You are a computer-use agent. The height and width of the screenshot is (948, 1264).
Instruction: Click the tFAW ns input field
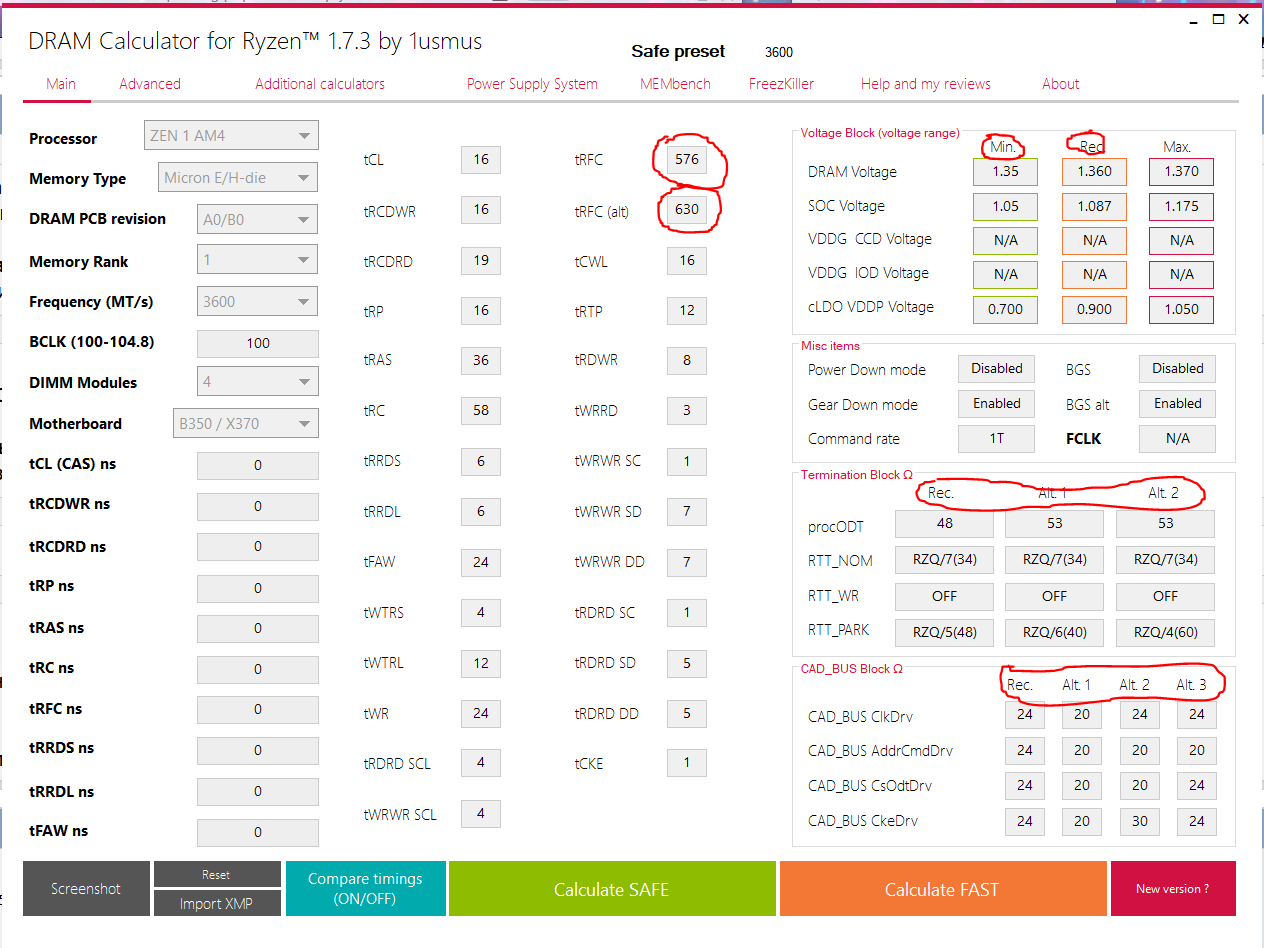click(x=258, y=832)
